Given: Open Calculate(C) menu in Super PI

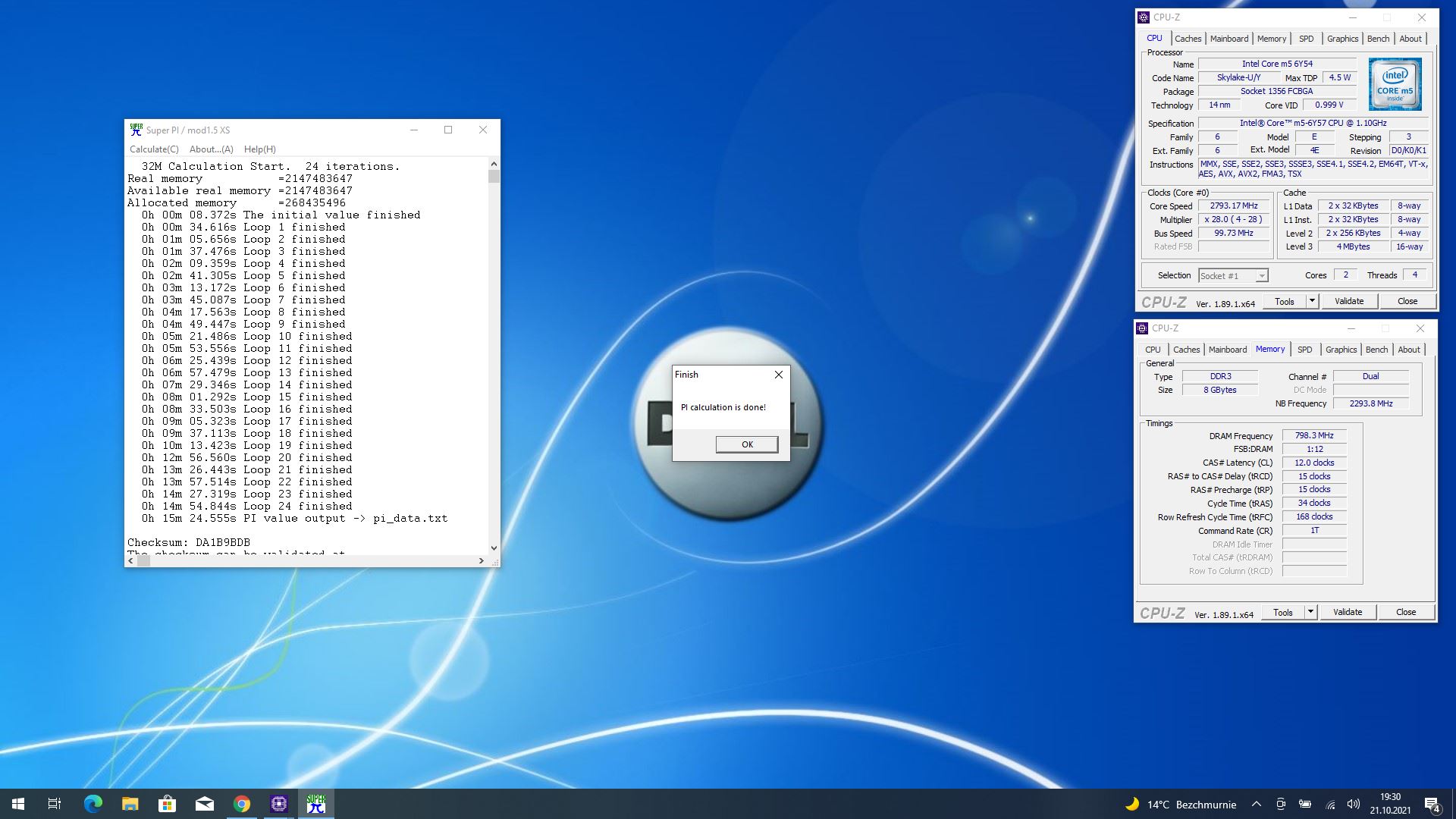Looking at the screenshot, I should [154, 149].
